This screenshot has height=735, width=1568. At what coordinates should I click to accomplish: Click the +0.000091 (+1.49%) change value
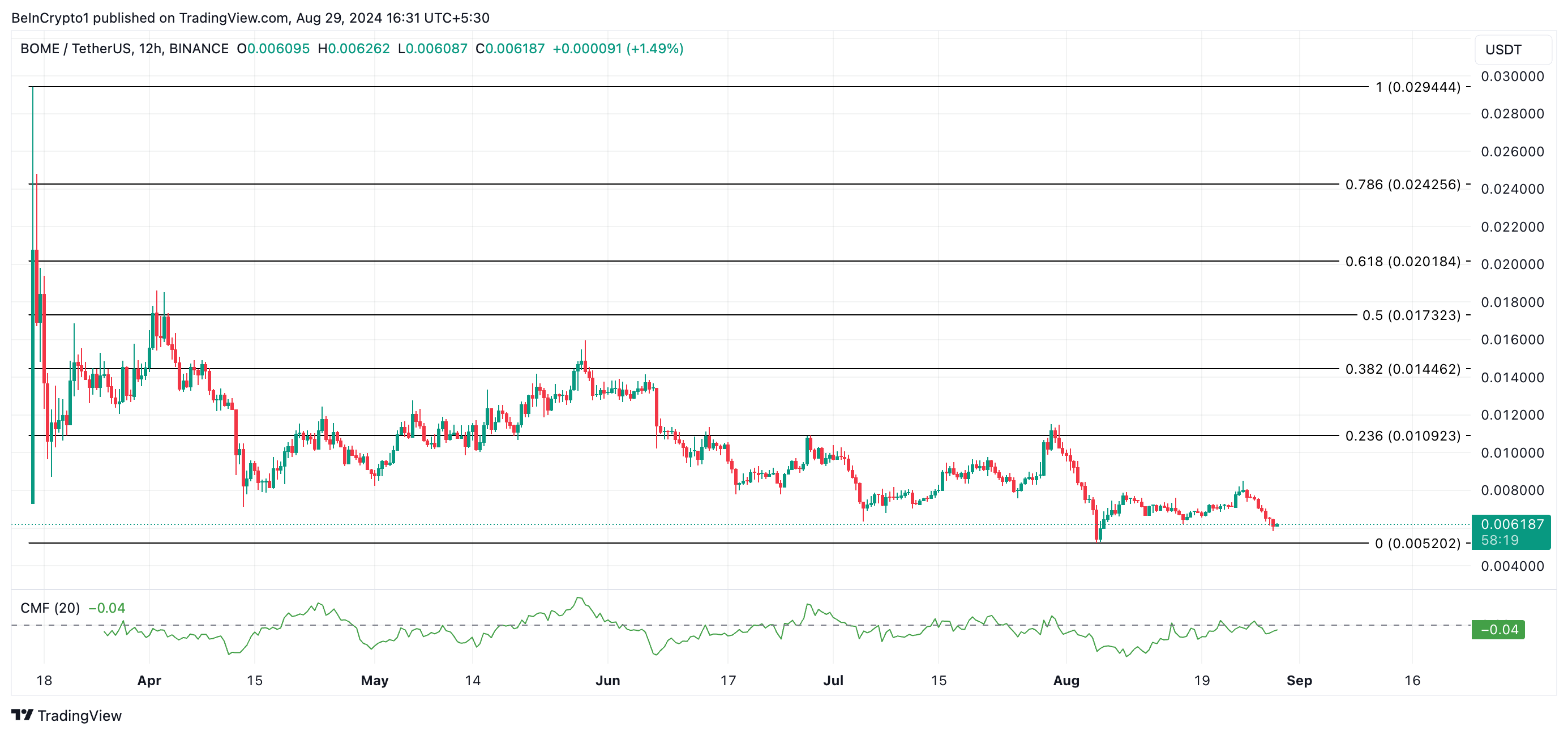tap(617, 49)
